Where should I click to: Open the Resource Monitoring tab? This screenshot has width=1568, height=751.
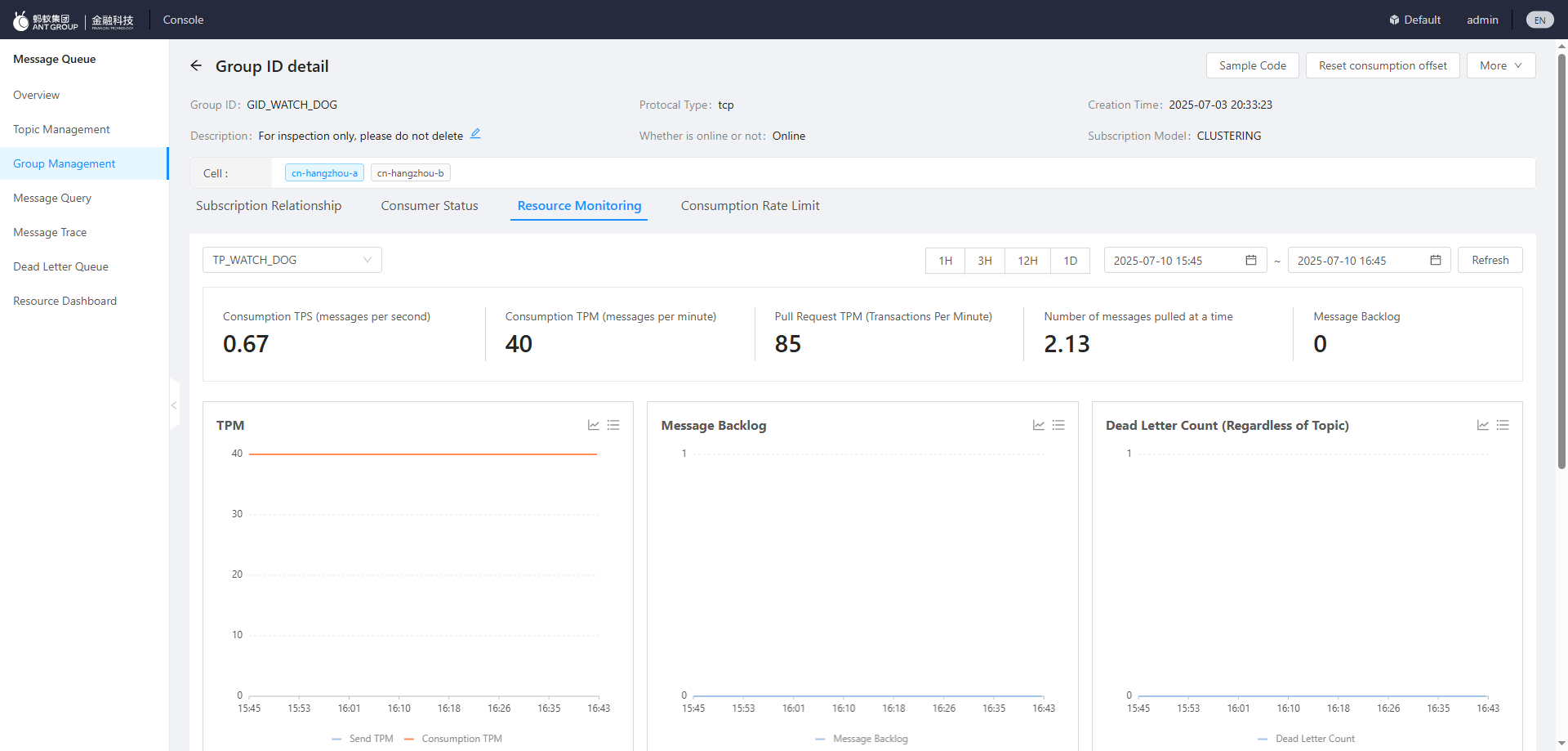[579, 205]
